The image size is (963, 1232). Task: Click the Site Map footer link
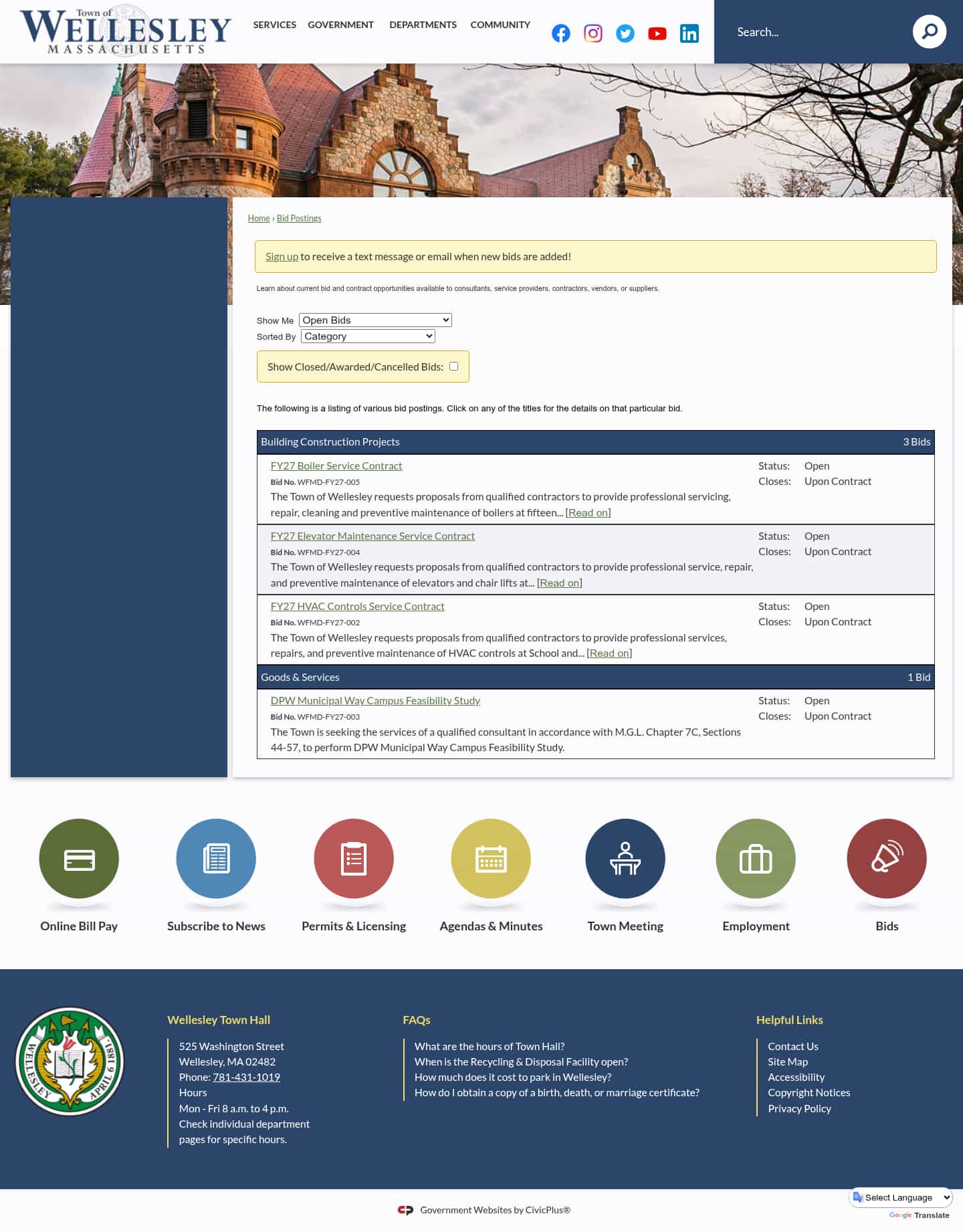[x=788, y=1061]
